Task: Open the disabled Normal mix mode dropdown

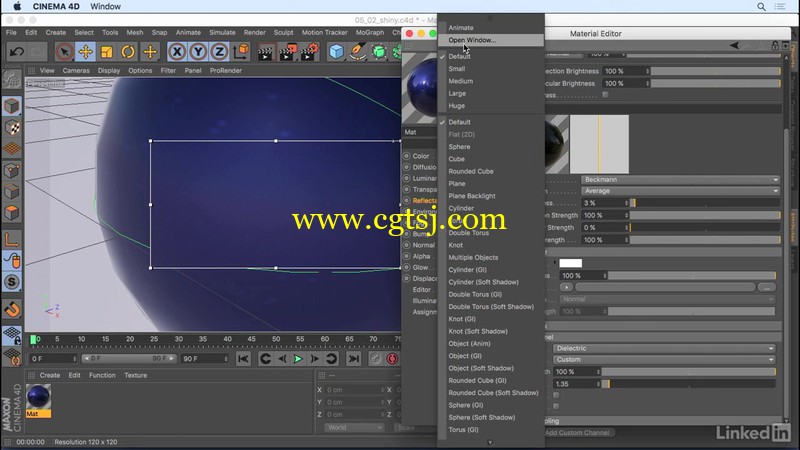Action: click(667, 299)
